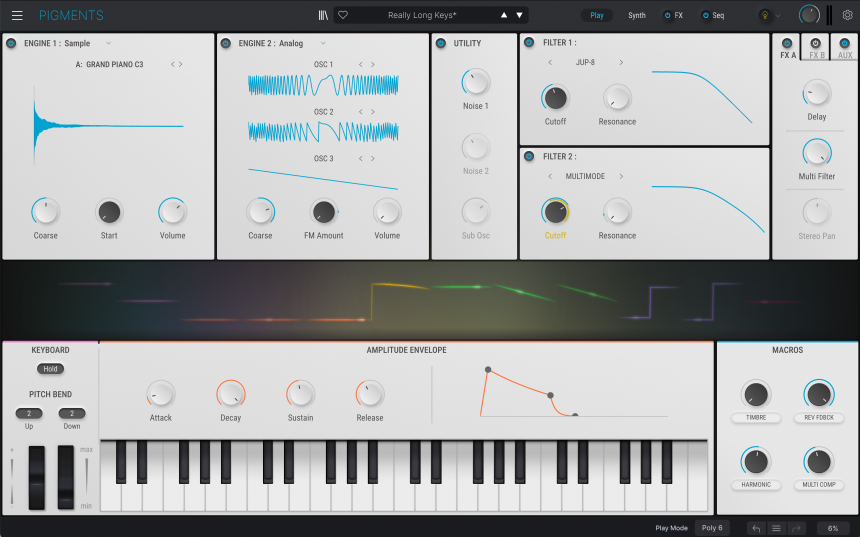Switch to Synth view tab

(636, 15)
